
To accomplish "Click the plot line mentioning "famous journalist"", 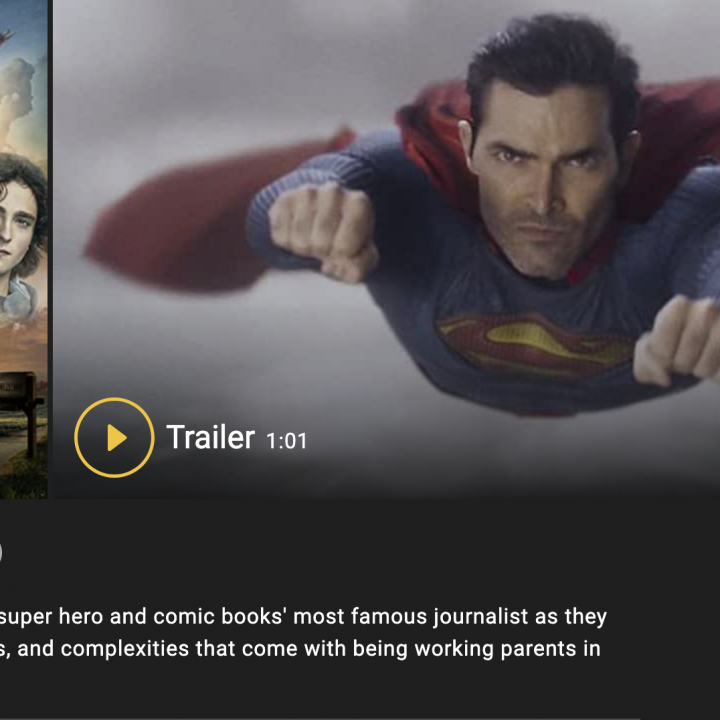I will (x=304, y=616).
